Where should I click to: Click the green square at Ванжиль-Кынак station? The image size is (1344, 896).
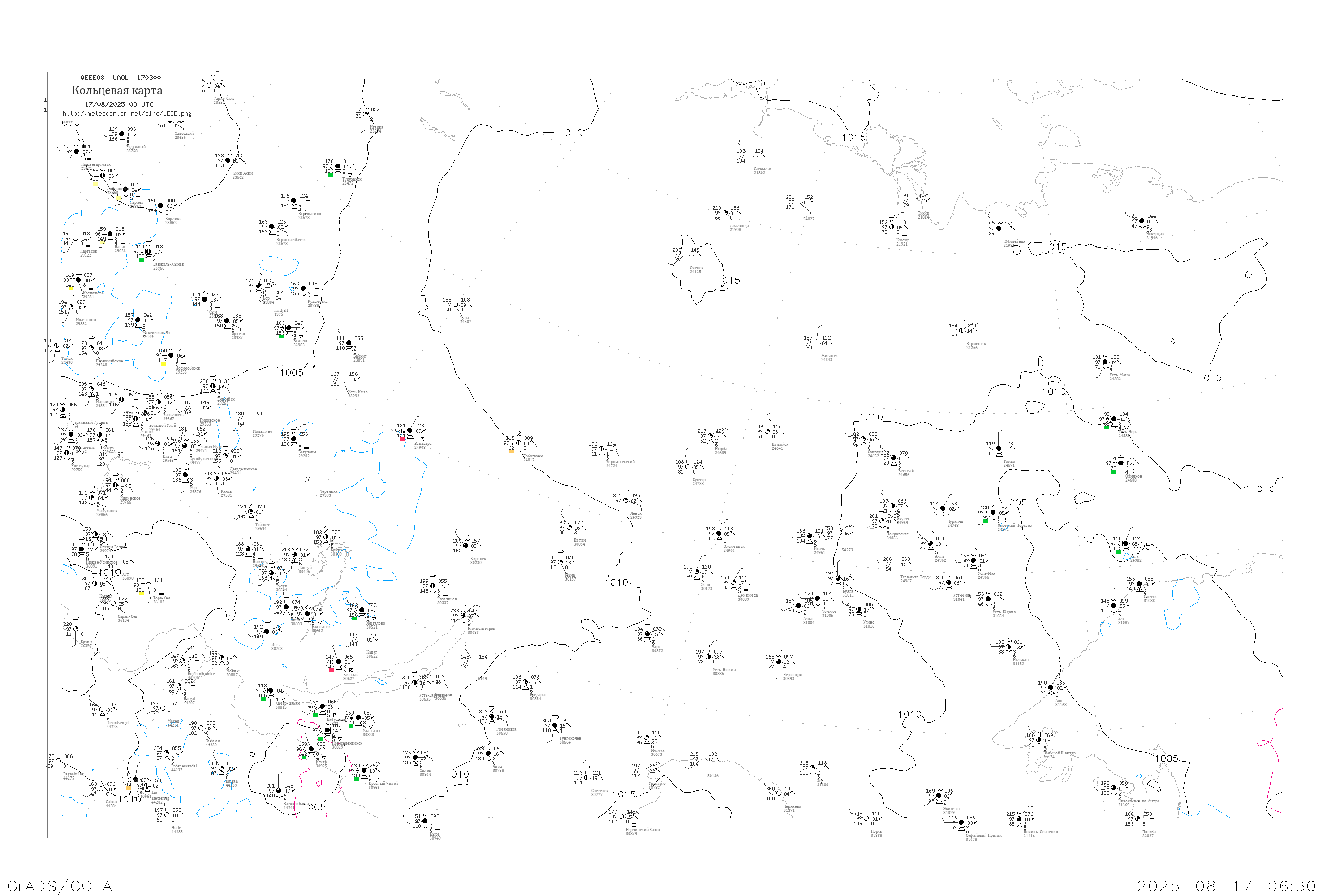click(x=141, y=259)
